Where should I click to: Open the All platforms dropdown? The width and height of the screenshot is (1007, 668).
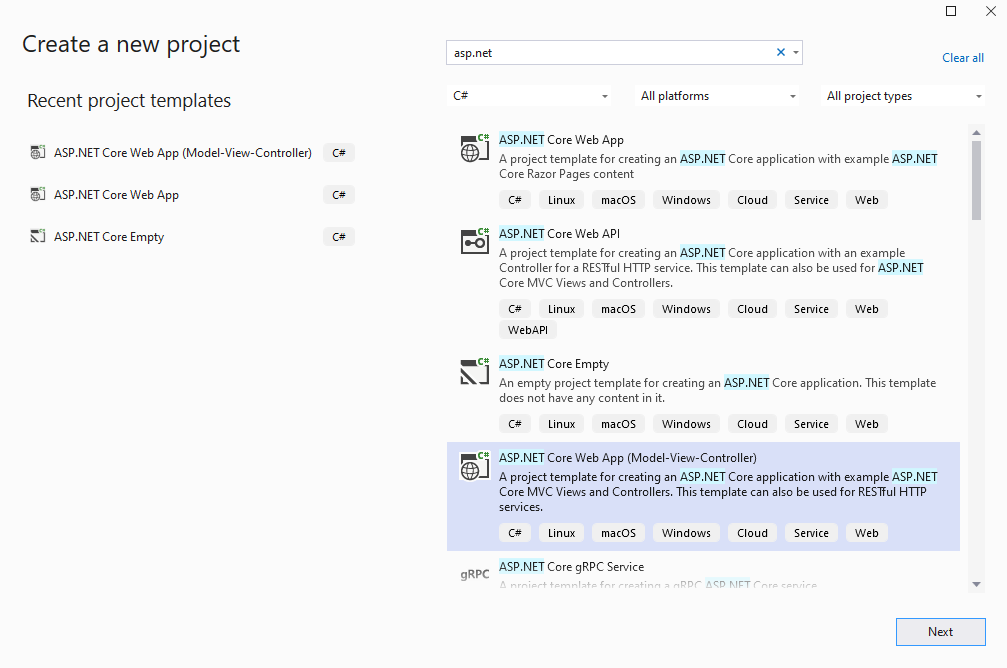coord(716,95)
